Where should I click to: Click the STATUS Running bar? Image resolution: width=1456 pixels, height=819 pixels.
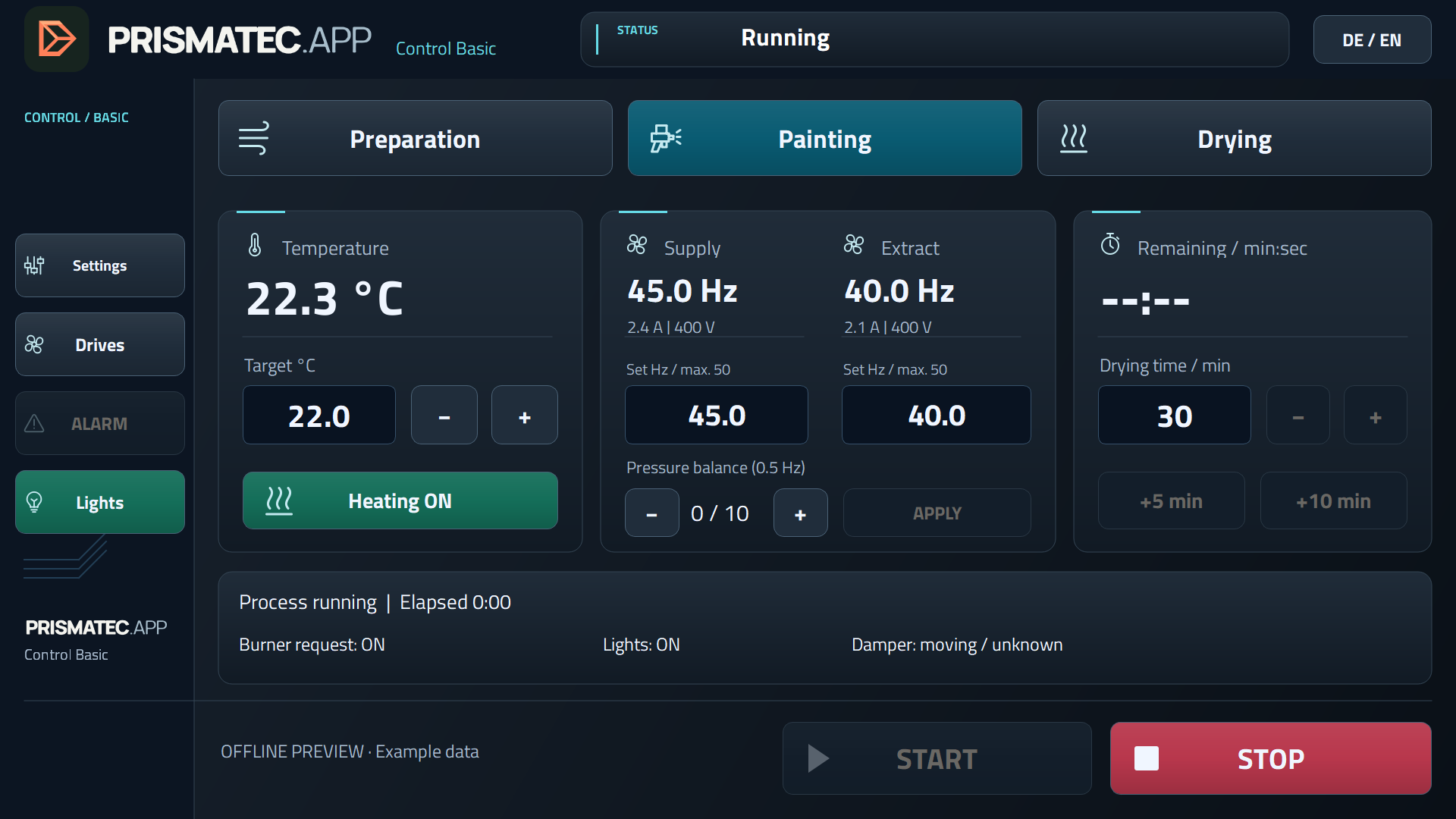point(935,39)
